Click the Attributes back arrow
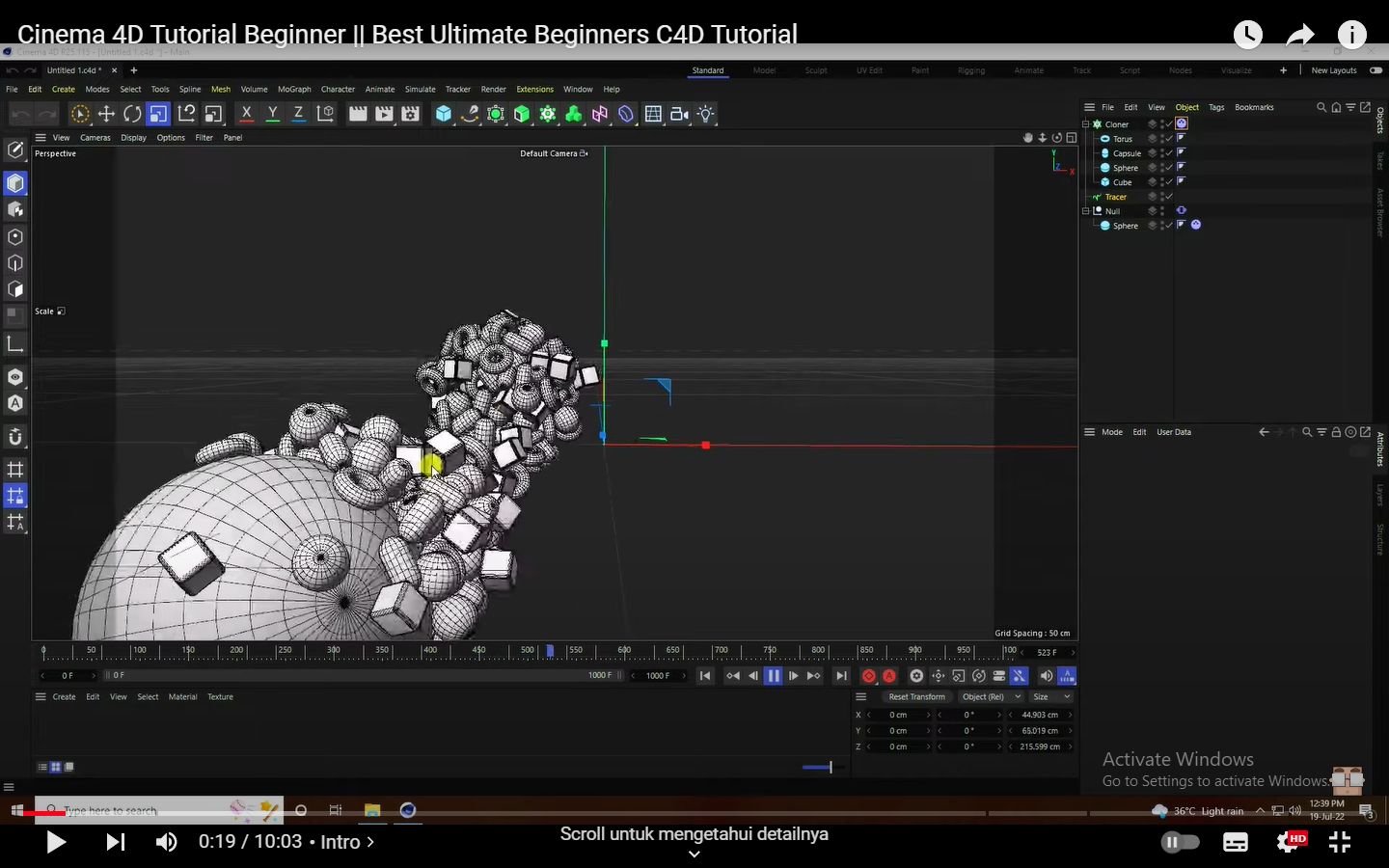This screenshot has height=868, width=1389. coord(1264,432)
